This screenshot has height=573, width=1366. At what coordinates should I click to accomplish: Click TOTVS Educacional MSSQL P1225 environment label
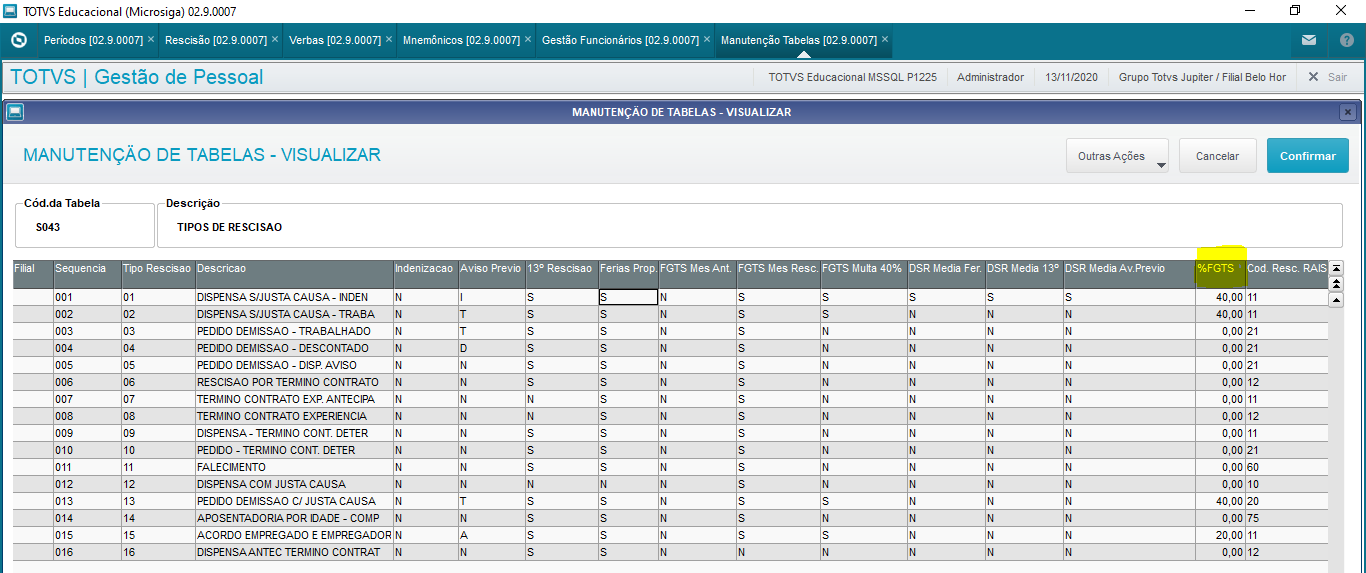[852, 77]
